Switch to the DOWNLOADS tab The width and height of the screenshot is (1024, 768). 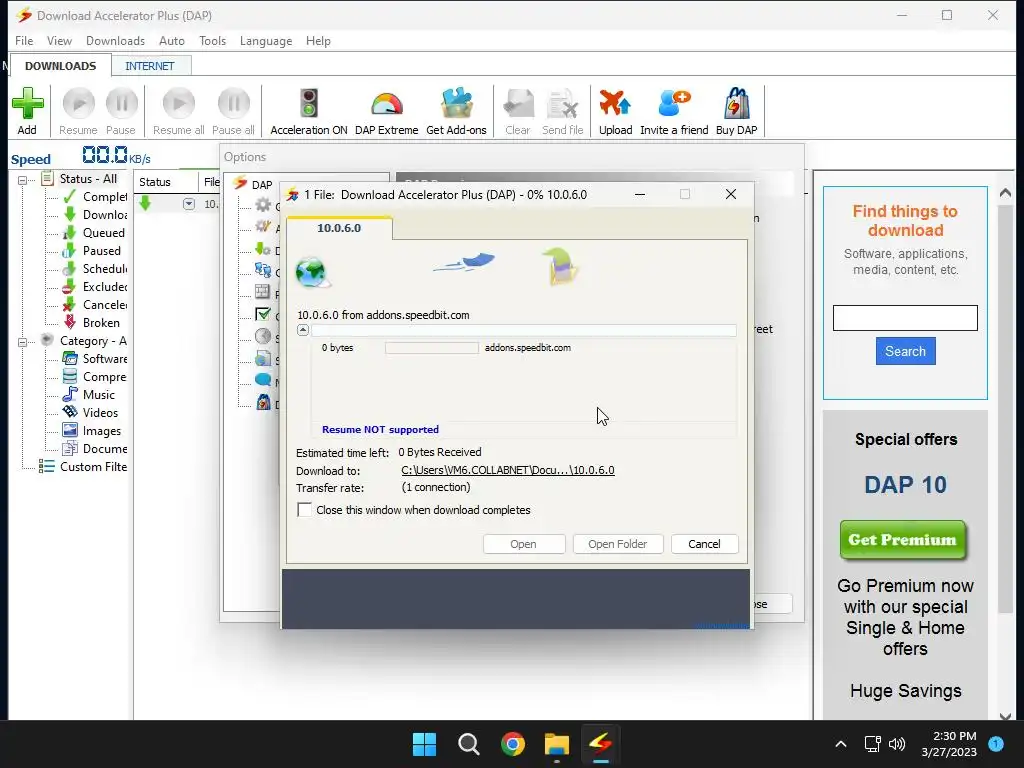pos(60,66)
